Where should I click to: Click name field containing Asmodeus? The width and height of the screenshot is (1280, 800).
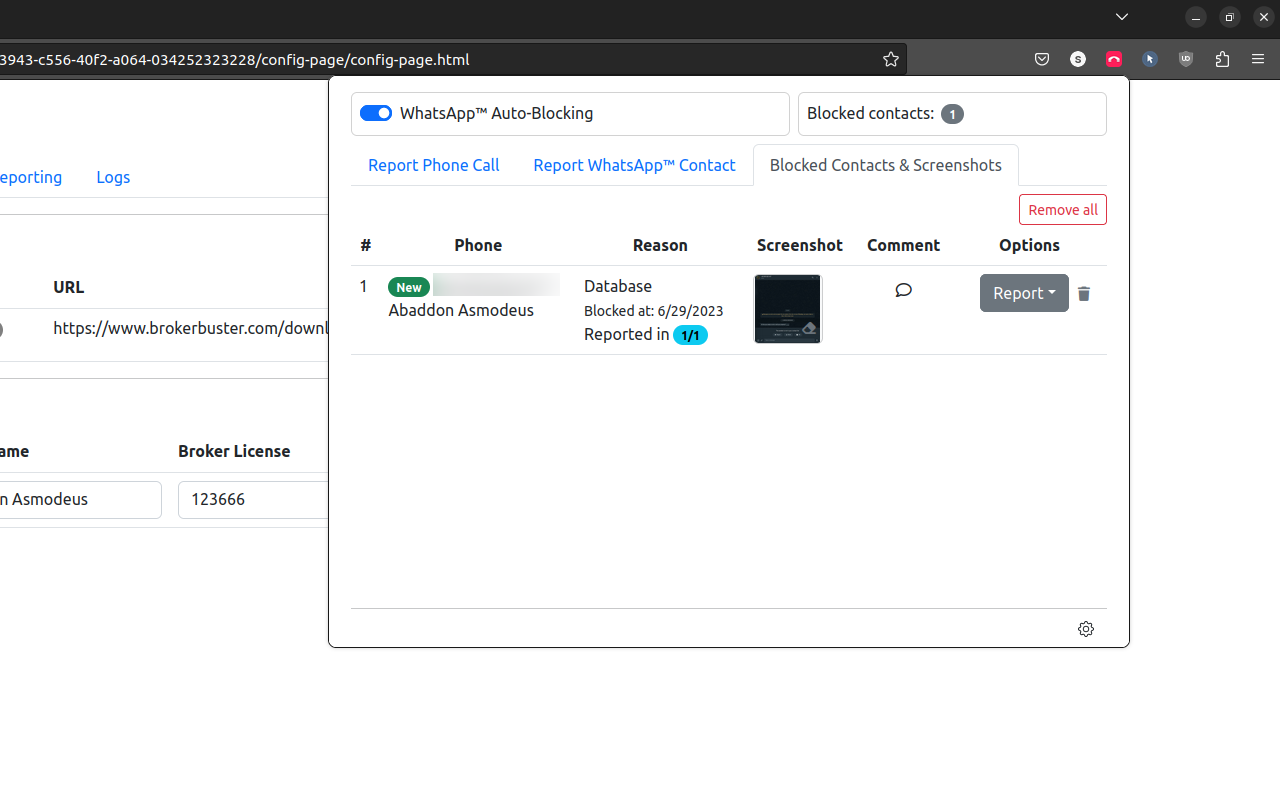[x=81, y=499]
